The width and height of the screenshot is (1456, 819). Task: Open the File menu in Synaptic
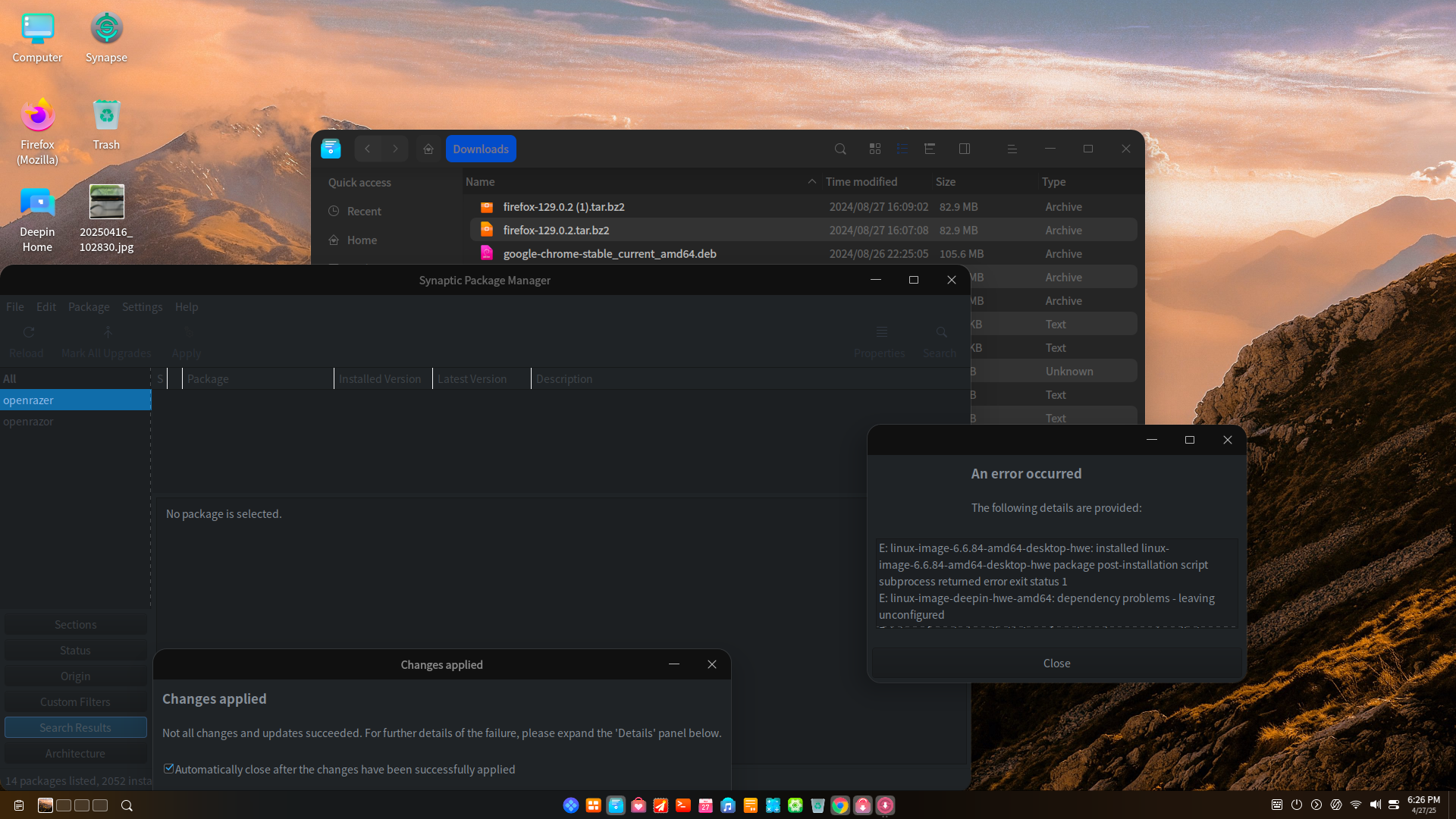click(x=15, y=307)
